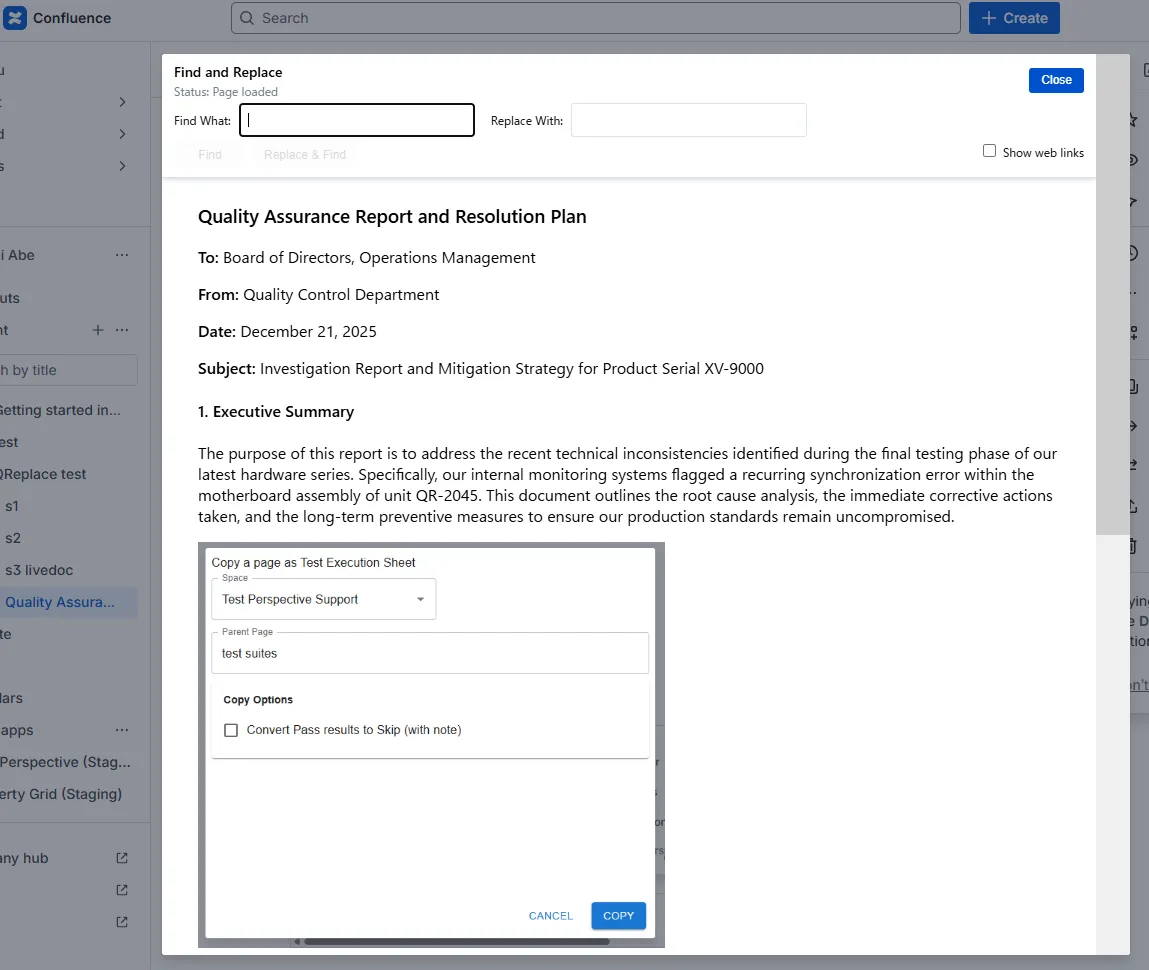1149x970 pixels.
Task: Select the QReplace test page in the tree
Action: tap(43, 474)
